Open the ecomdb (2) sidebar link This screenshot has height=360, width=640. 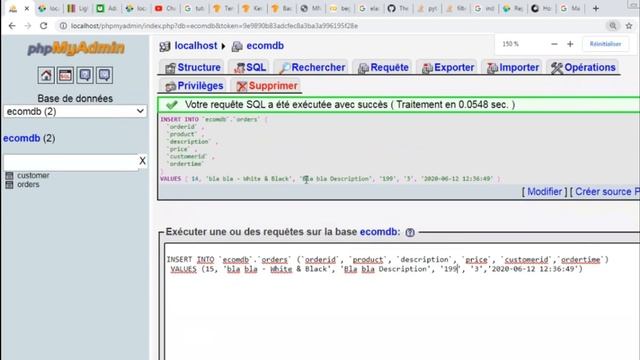tap(29, 138)
